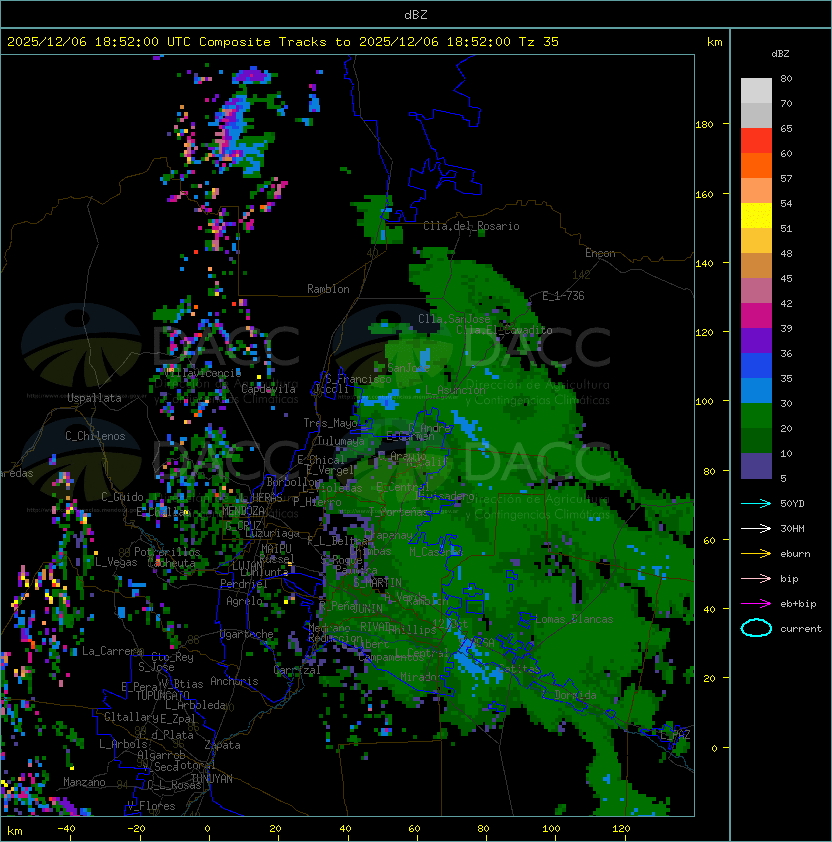Select the purple 36-39 dBZ swatch

[756, 341]
